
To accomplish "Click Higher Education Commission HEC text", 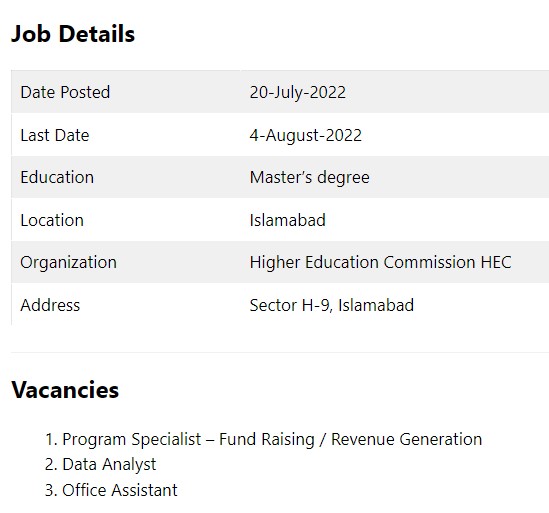I will pyautogui.click(x=381, y=262).
